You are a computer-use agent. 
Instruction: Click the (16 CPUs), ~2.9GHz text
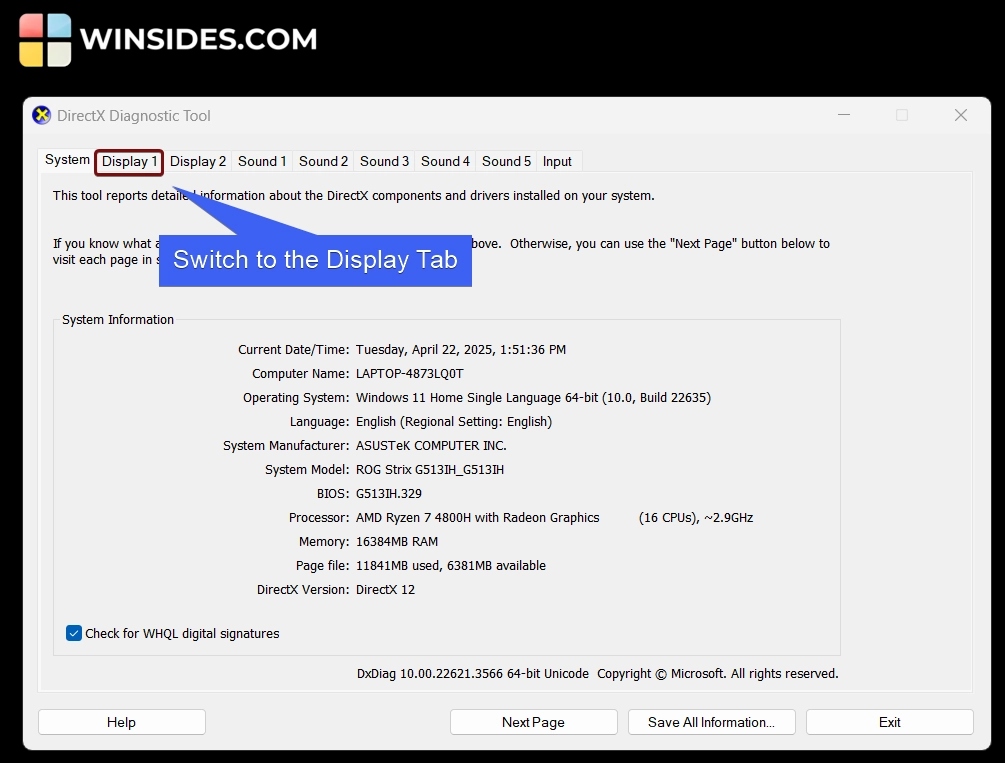pyautogui.click(x=696, y=518)
